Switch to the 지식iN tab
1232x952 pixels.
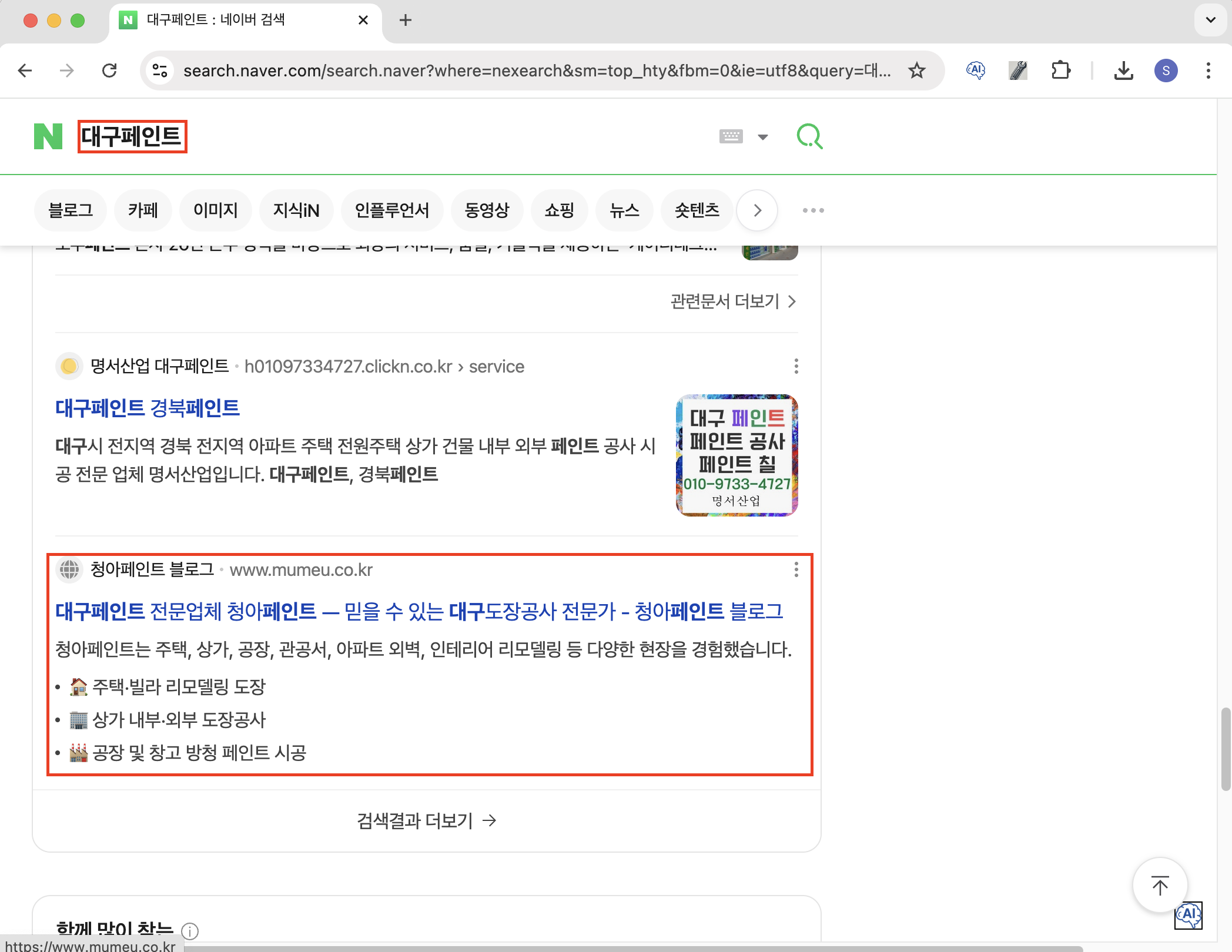point(296,210)
